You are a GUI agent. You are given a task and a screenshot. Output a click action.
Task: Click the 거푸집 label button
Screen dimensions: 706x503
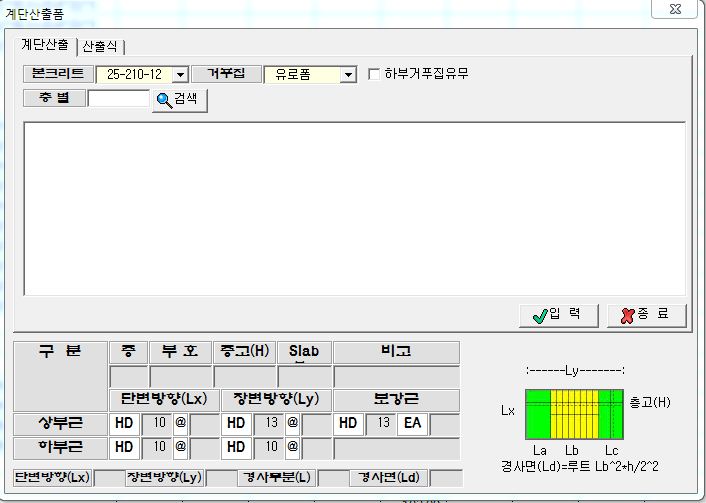coord(226,74)
